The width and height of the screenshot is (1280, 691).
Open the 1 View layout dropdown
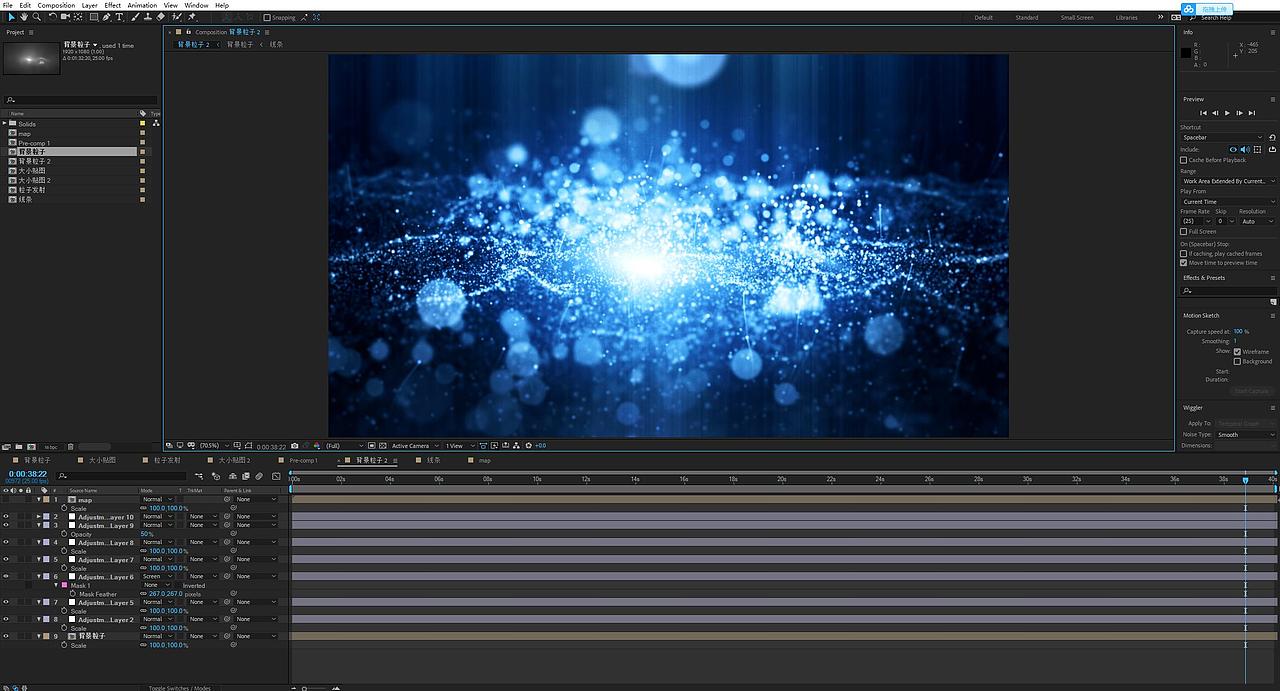(461, 446)
